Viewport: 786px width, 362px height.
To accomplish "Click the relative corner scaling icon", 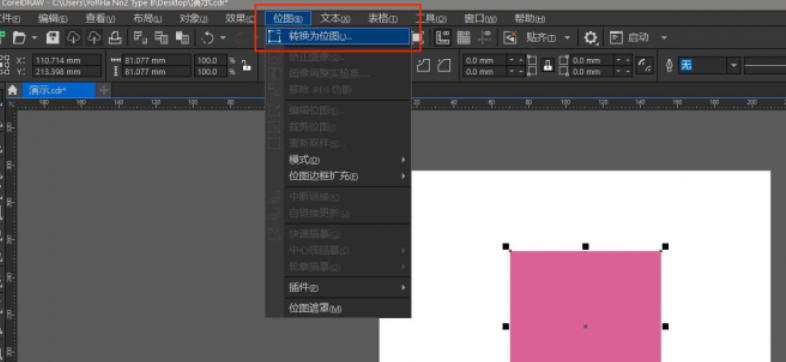I will [x=644, y=66].
